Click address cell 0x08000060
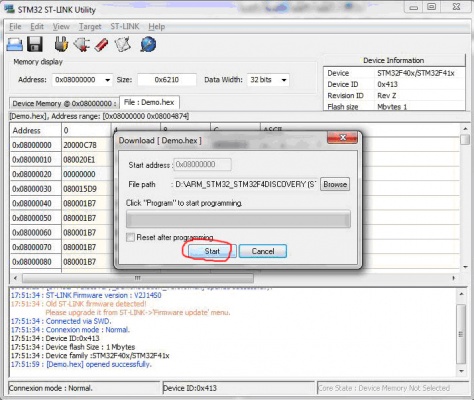474x400 pixels. coord(36,233)
